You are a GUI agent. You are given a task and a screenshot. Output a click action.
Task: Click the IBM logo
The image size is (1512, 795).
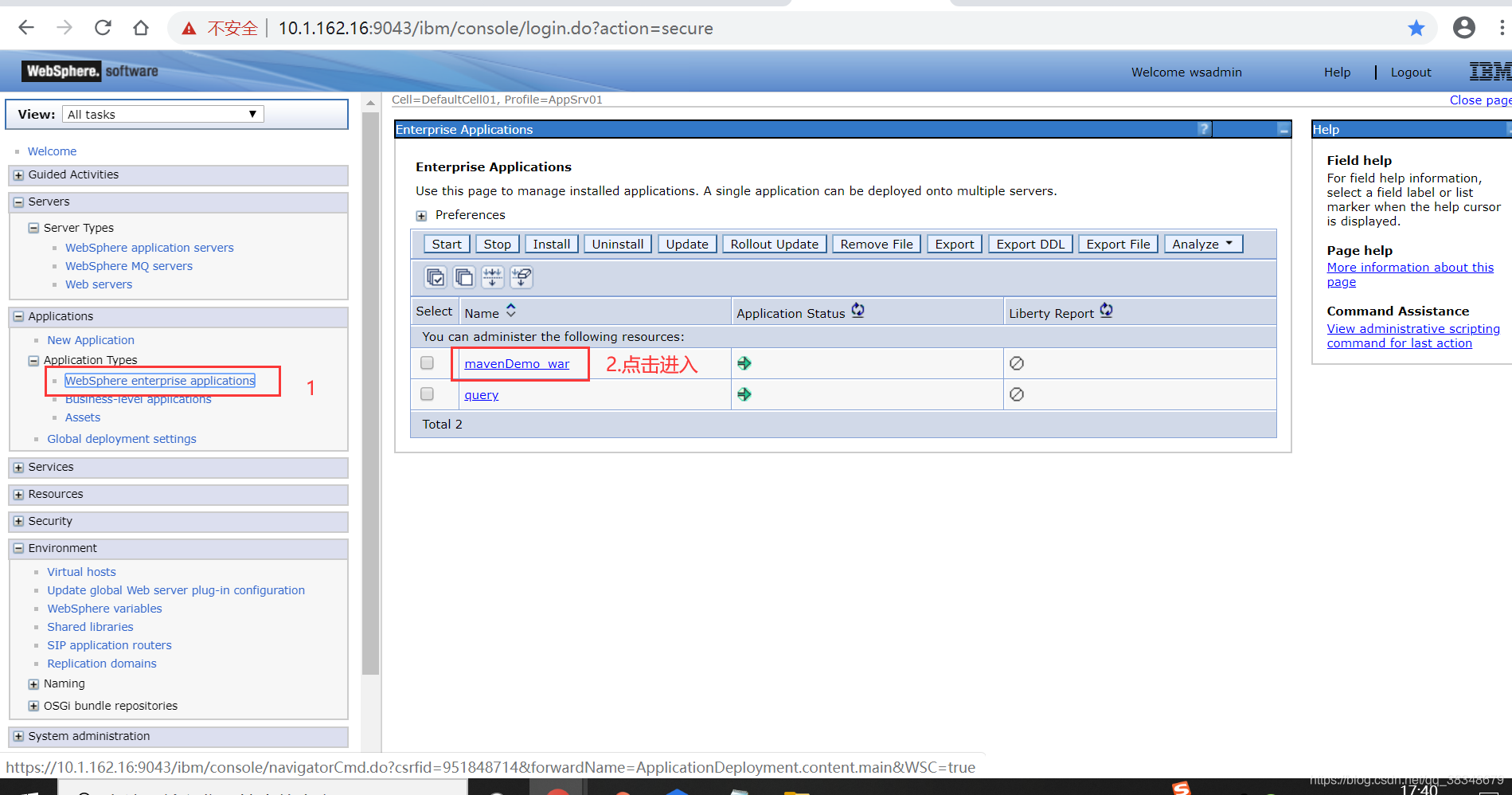coord(1490,72)
